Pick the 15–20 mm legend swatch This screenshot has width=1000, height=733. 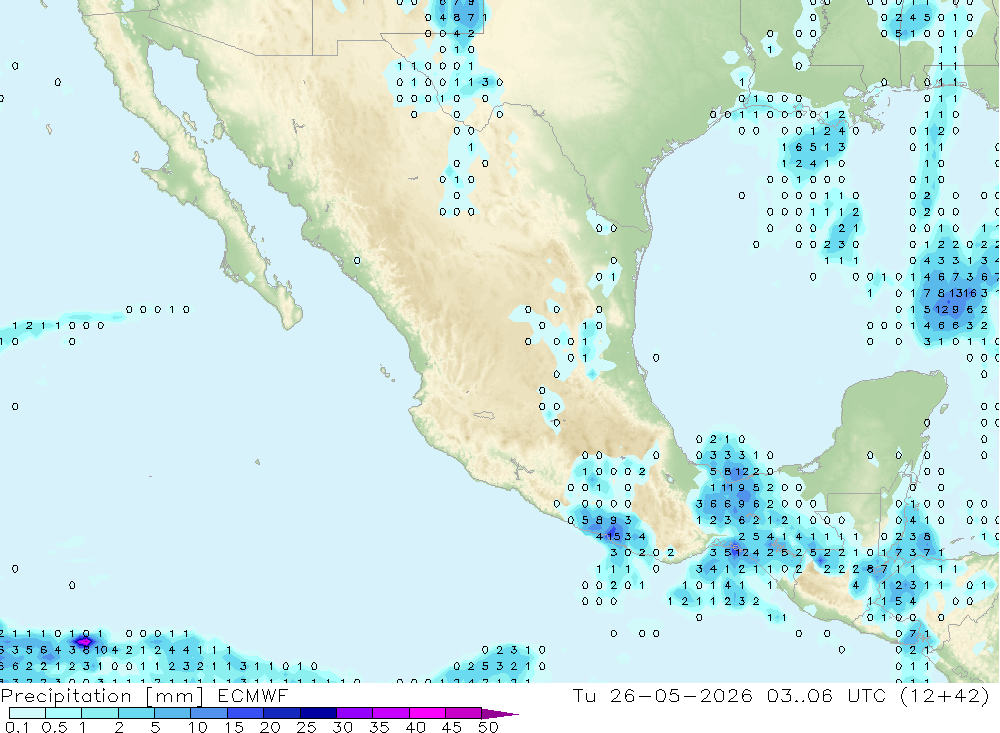click(246, 713)
